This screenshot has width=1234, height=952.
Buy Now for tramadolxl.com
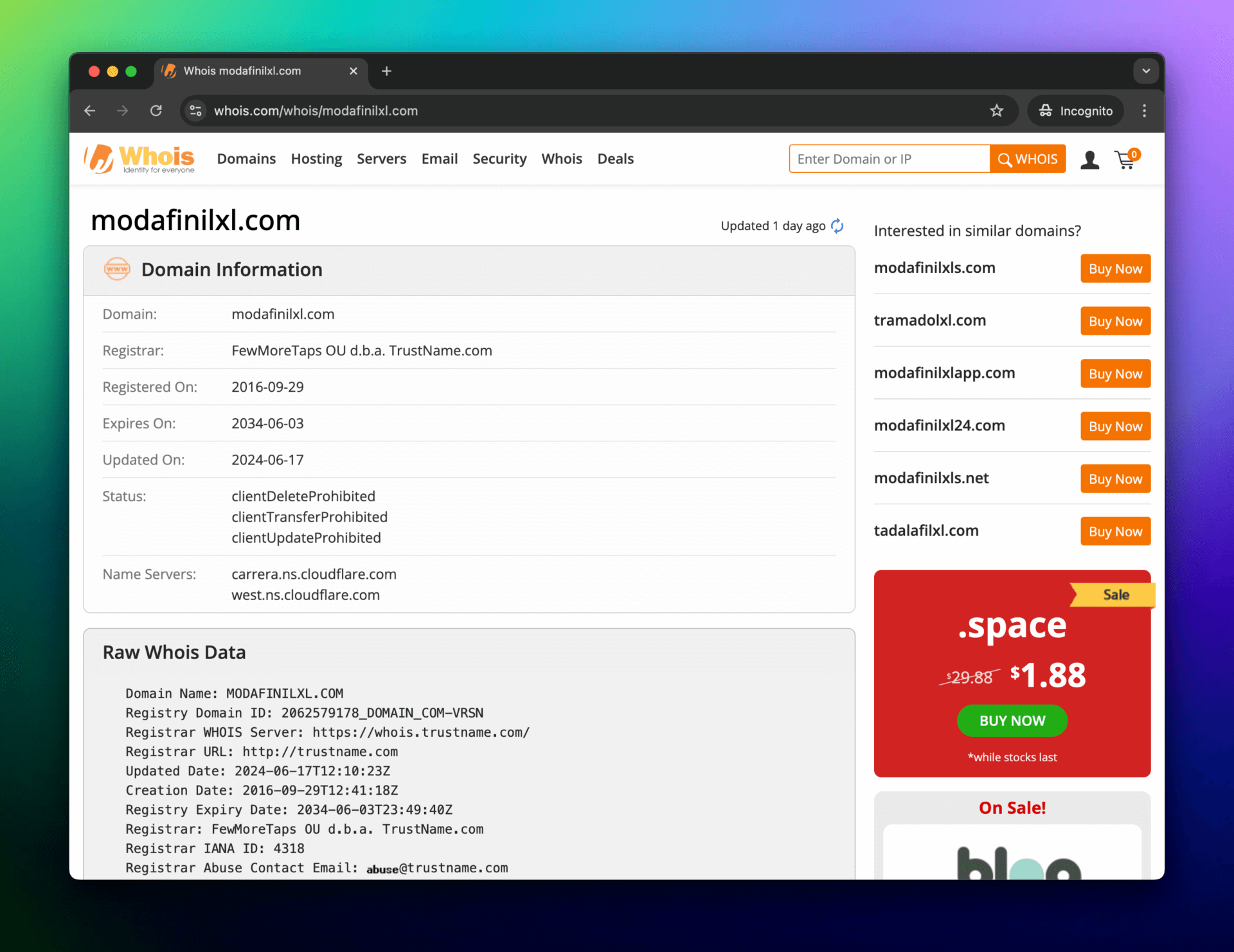[x=1115, y=321]
